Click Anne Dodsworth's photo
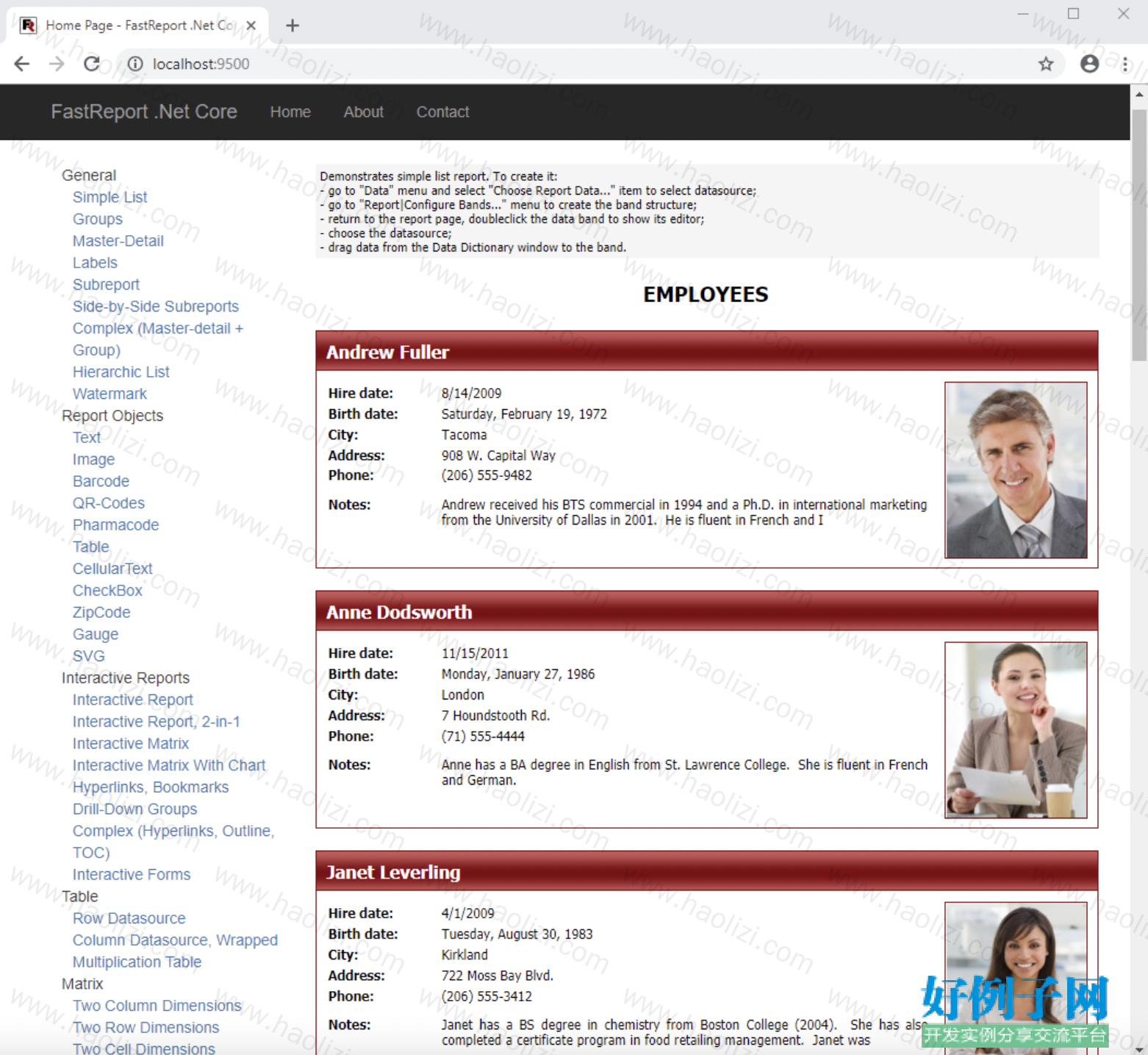Screen dimensions: 1148x1055 coord(1016,730)
